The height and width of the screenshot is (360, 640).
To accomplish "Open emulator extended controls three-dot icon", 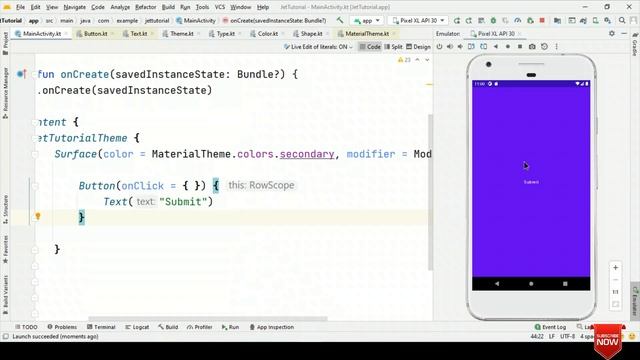I will [x=556, y=47].
